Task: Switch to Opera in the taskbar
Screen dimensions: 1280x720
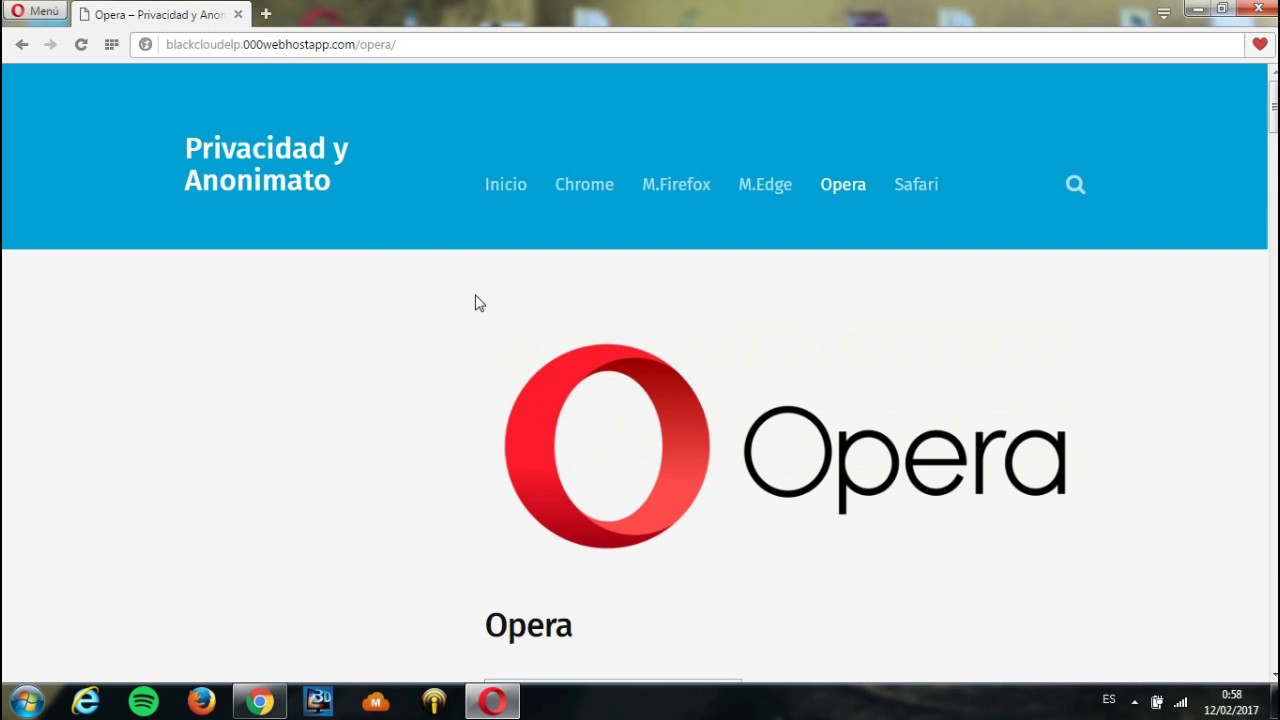Action: click(492, 702)
